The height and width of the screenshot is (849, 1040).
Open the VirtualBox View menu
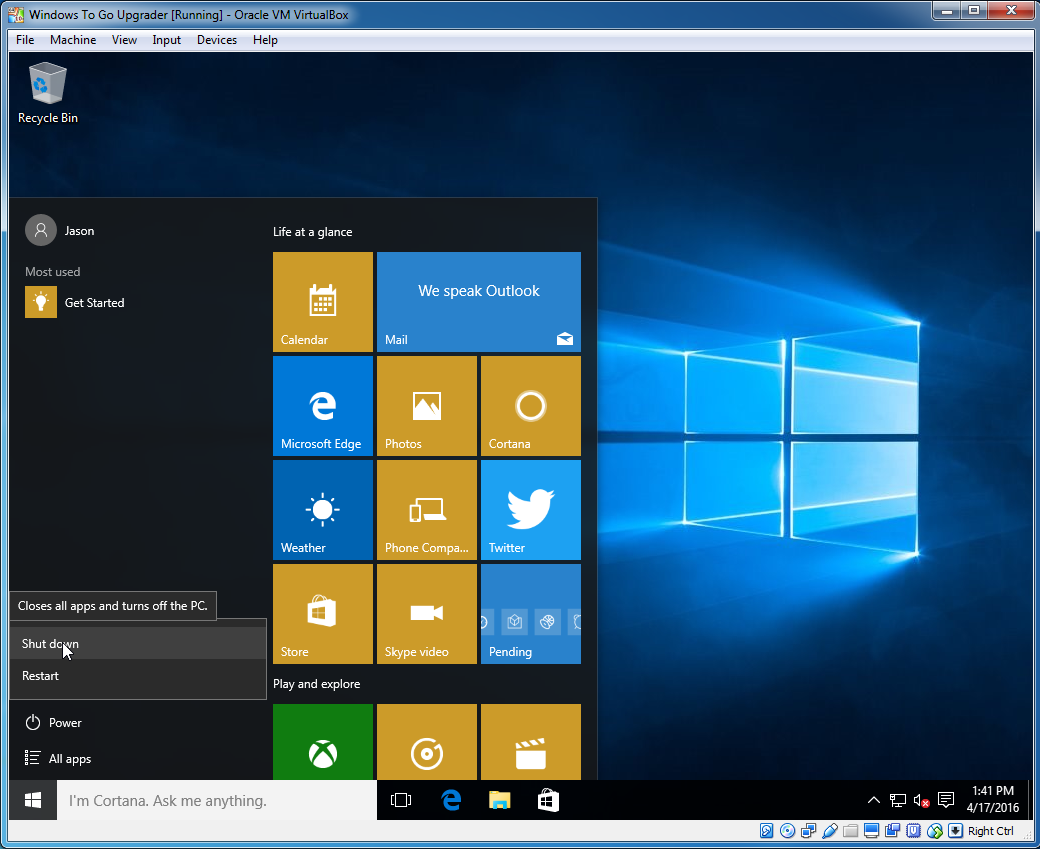(124, 40)
